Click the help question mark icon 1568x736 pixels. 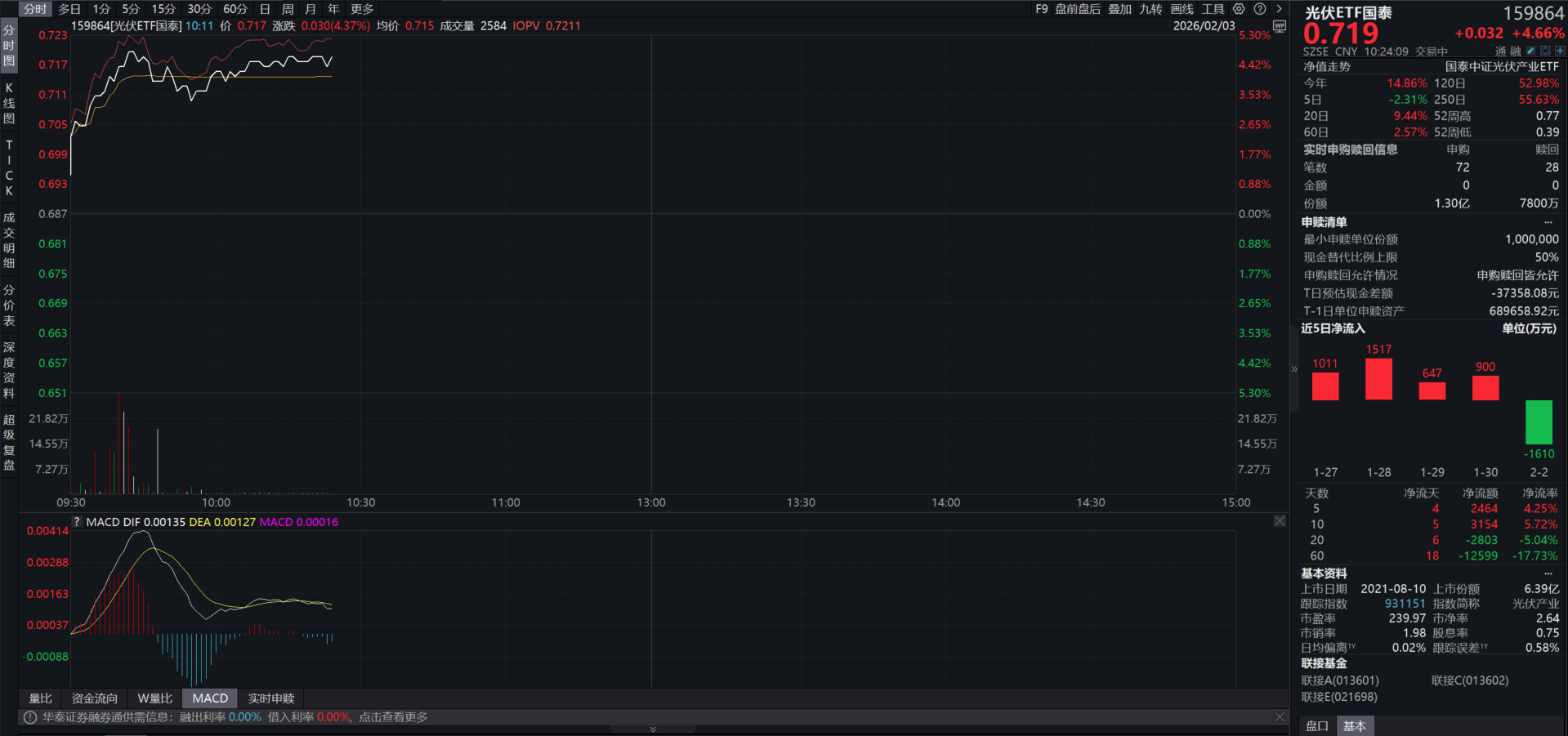[1260, 9]
